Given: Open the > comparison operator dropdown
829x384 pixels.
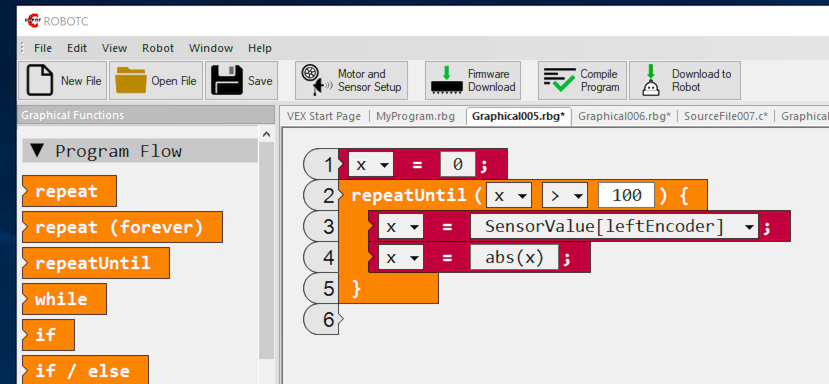Looking at the screenshot, I should (x=565, y=196).
